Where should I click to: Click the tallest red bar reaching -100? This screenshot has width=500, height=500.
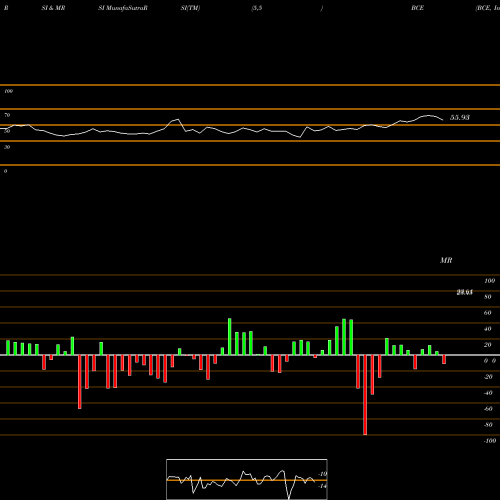(x=365, y=395)
